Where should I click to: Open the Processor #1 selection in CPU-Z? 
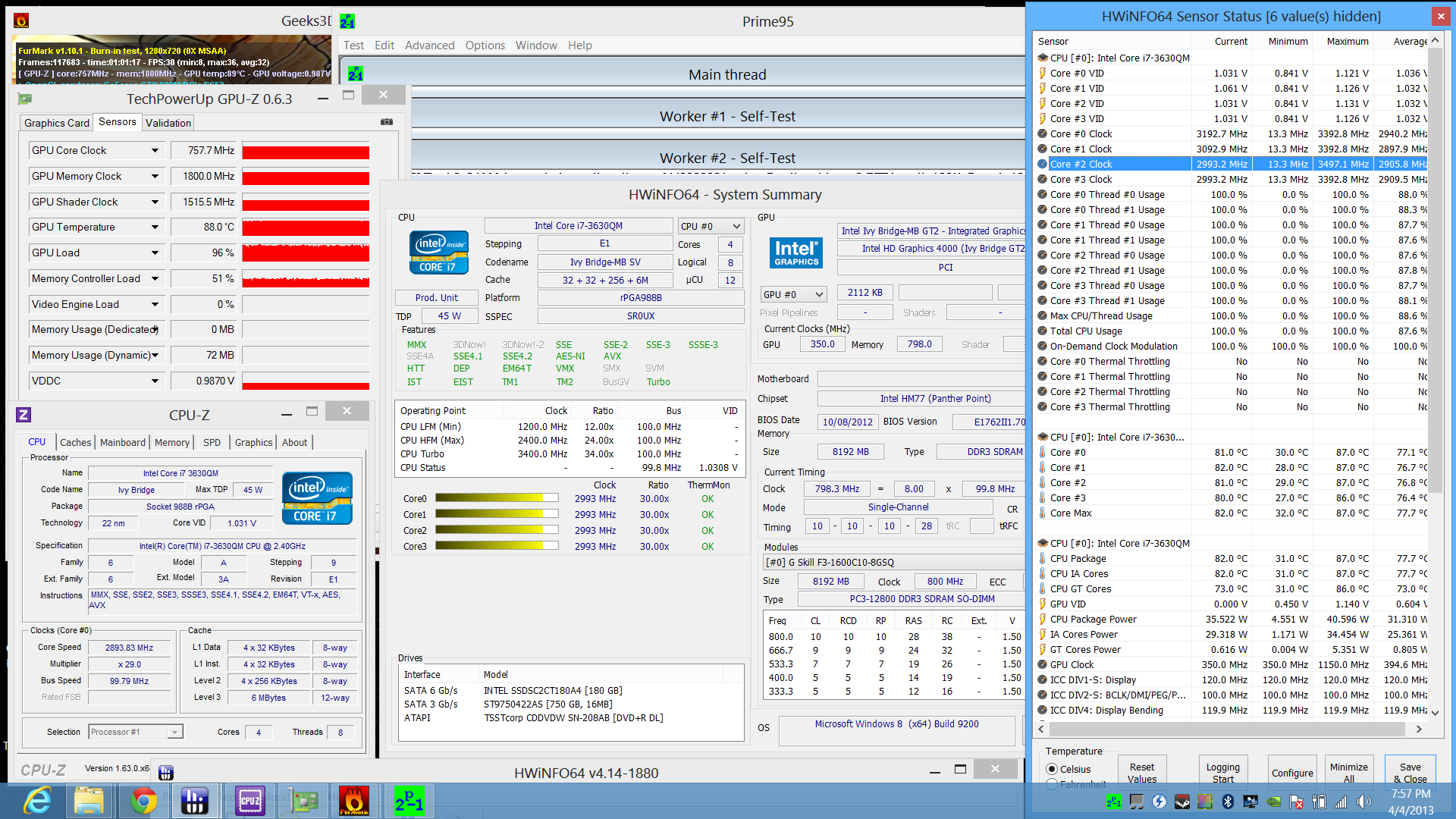point(136,732)
